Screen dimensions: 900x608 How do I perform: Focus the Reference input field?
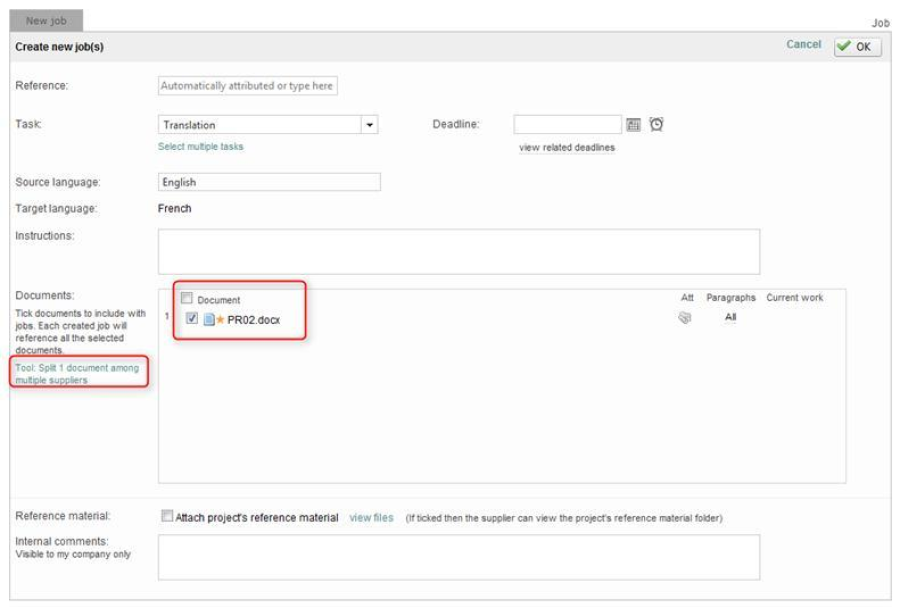(x=248, y=86)
